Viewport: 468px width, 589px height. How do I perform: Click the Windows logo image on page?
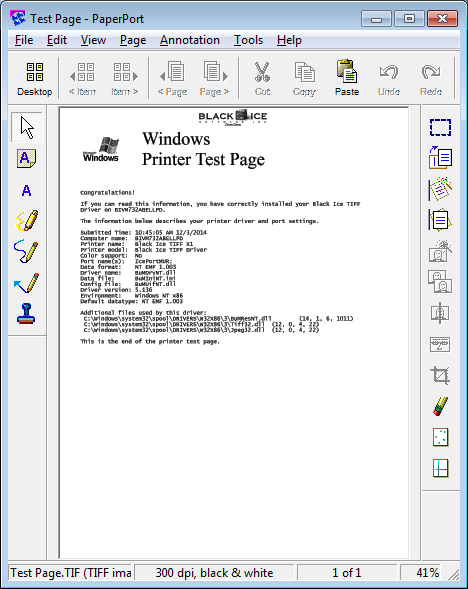coord(101,150)
